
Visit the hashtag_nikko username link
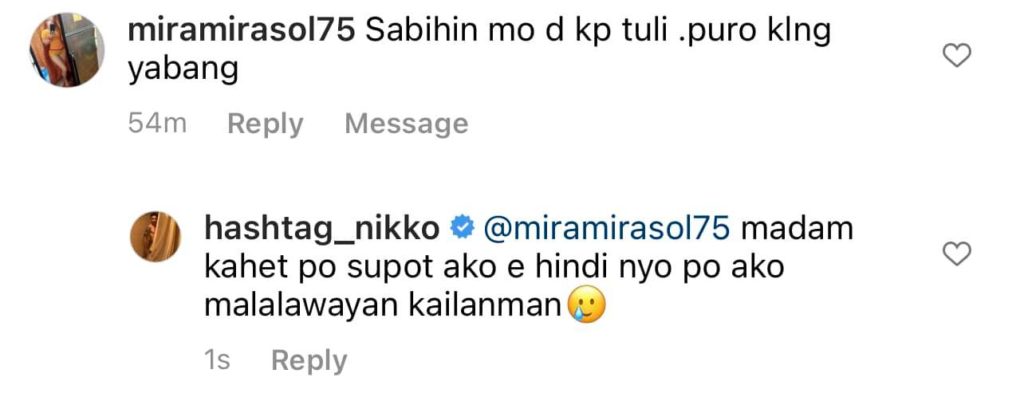pyautogui.click(x=322, y=230)
